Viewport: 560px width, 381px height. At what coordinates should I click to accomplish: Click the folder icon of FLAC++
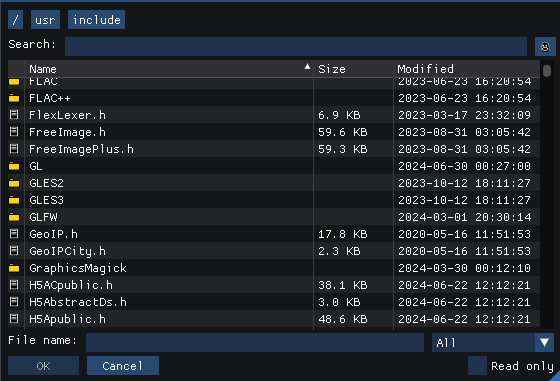click(x=14, y=98)
